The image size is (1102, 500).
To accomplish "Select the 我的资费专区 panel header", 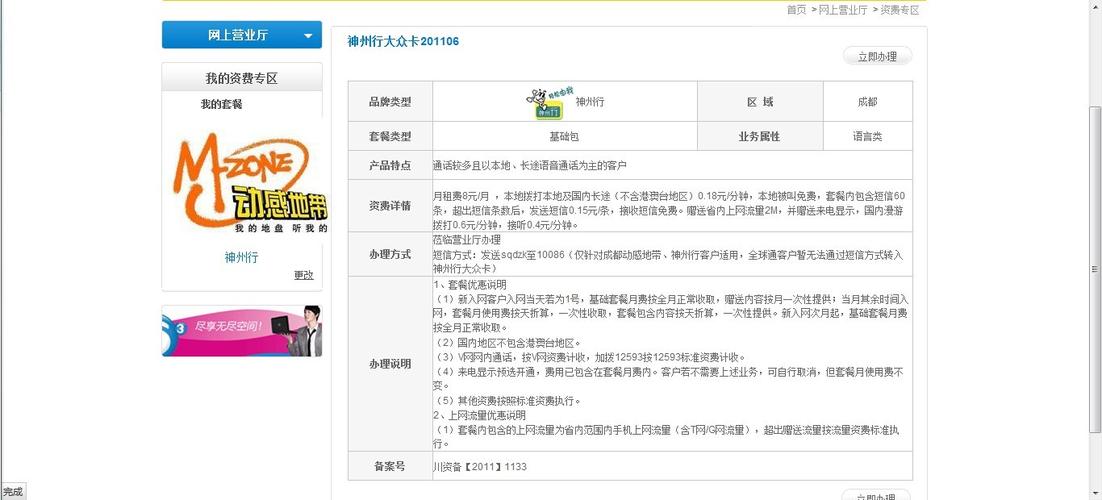I will (242, 78).
